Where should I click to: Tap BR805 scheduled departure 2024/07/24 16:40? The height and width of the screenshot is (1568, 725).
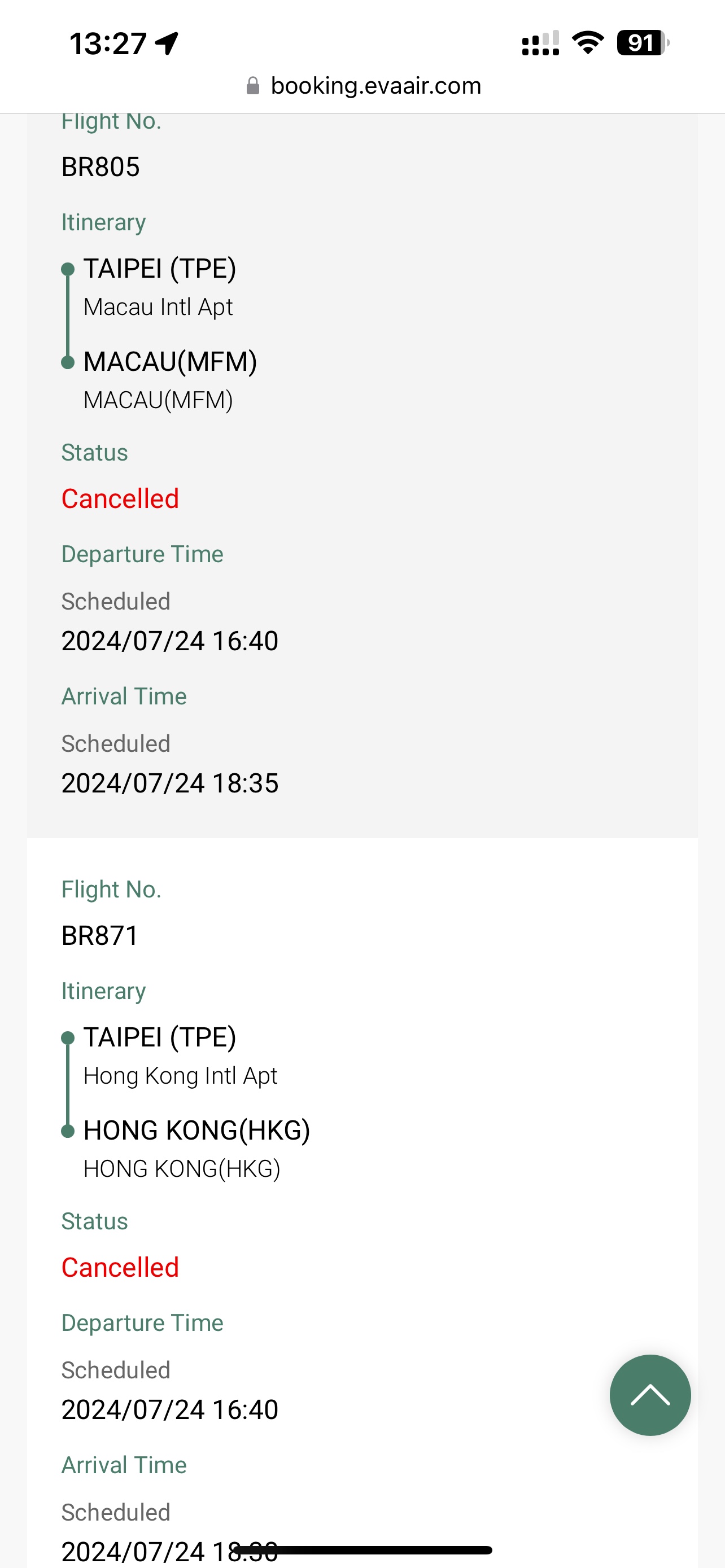click(170, 641)
